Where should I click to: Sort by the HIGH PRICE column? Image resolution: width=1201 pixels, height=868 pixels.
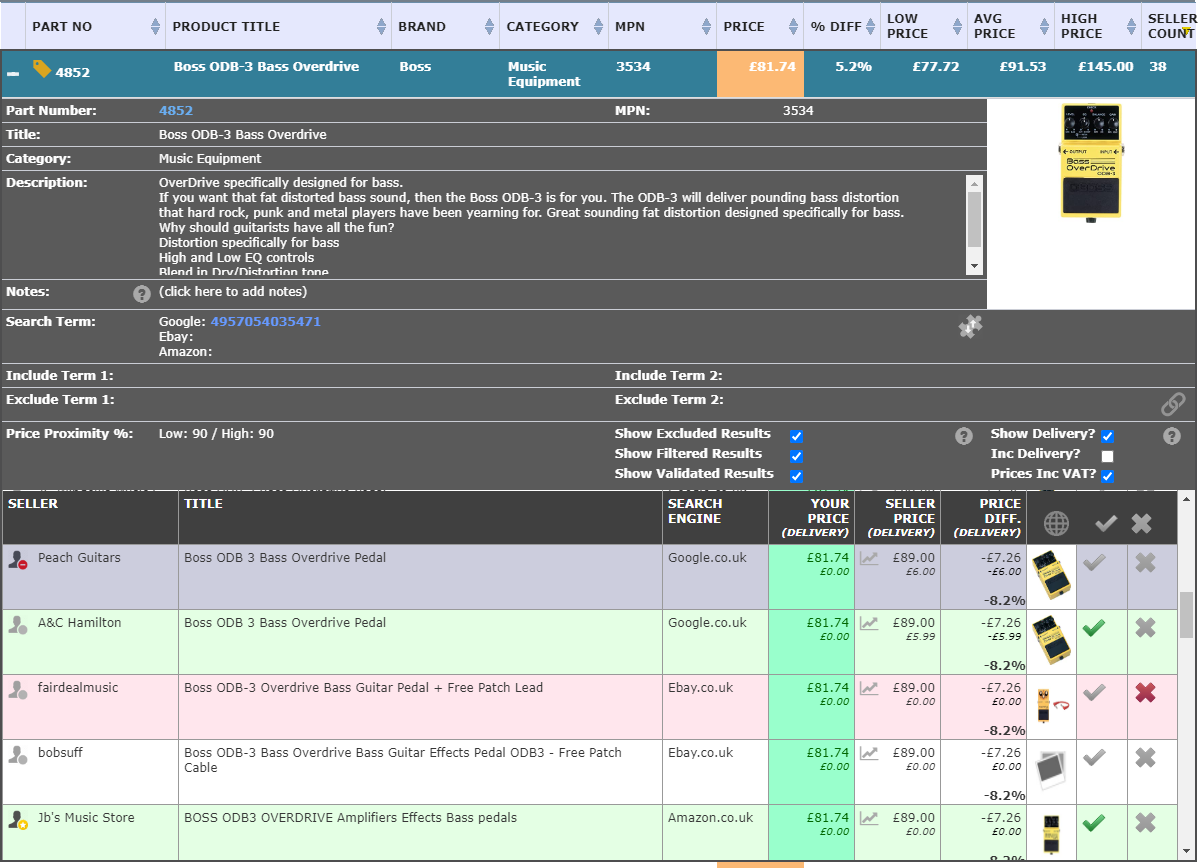tap(1097, 27)
